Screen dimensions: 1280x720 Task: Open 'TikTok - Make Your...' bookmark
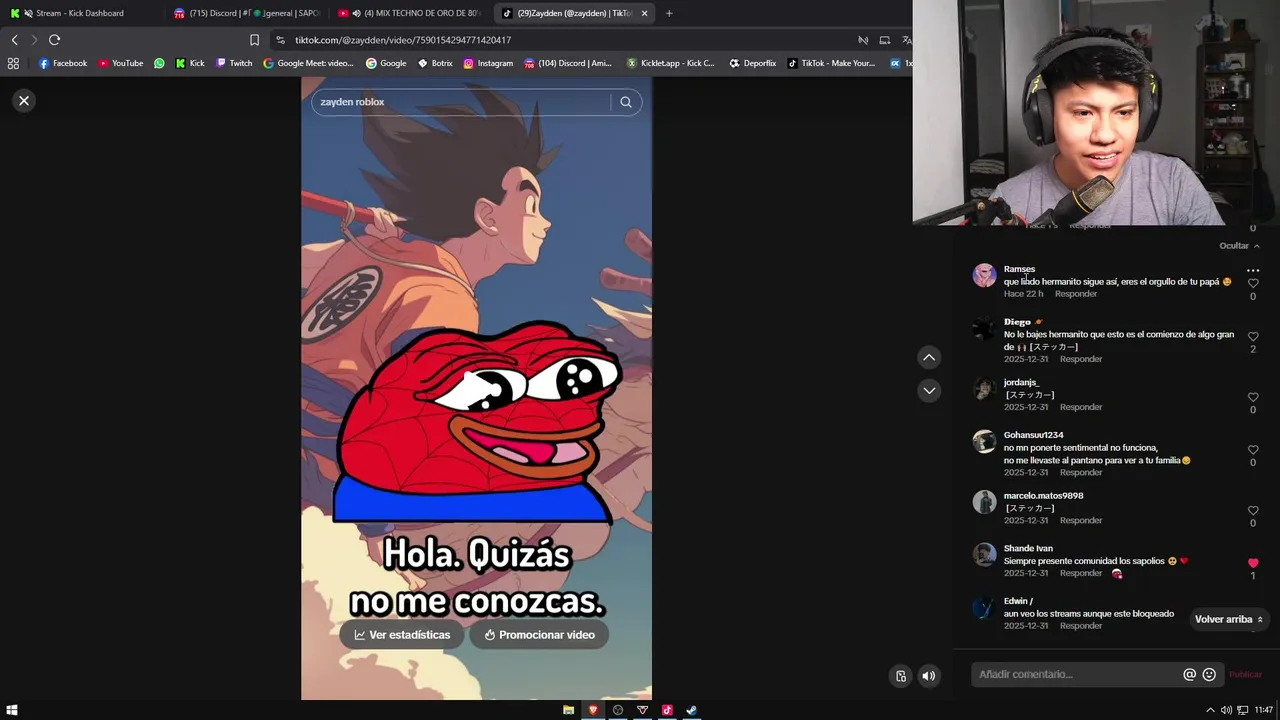point(831,63)
